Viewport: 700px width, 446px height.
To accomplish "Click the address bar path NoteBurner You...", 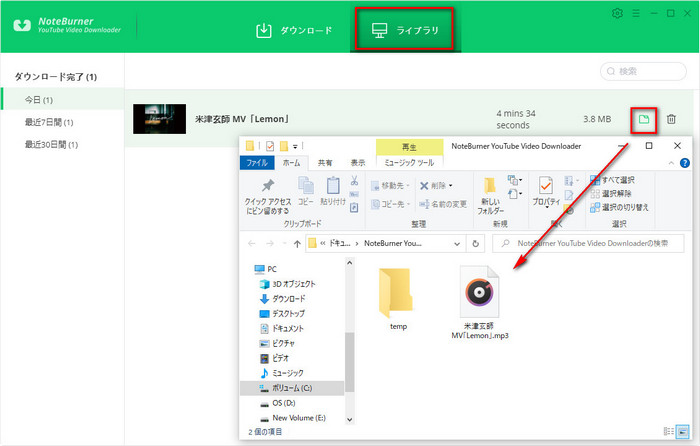I will [x=392, y=243].
